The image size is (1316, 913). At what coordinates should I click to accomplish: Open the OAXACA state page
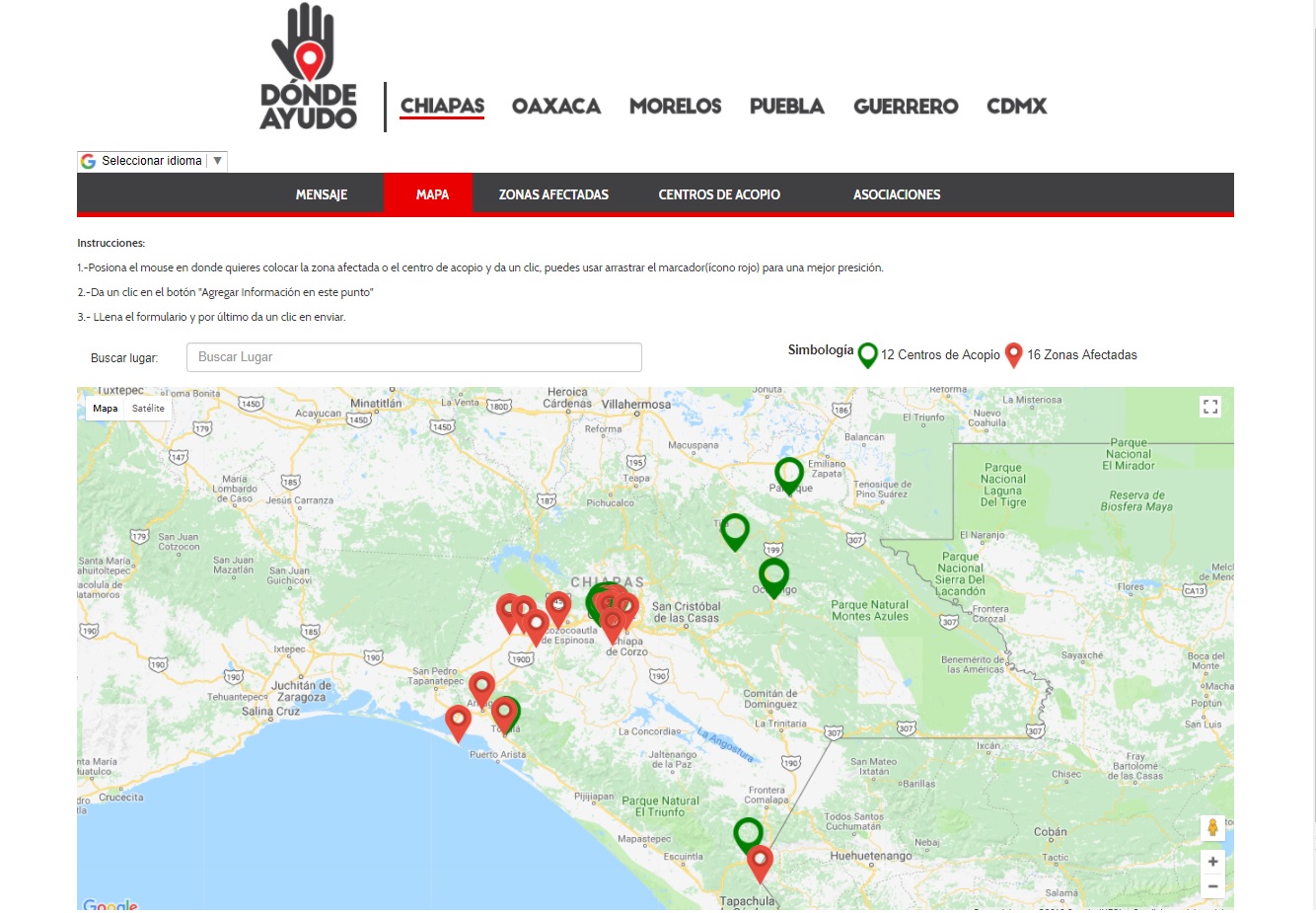556,106
